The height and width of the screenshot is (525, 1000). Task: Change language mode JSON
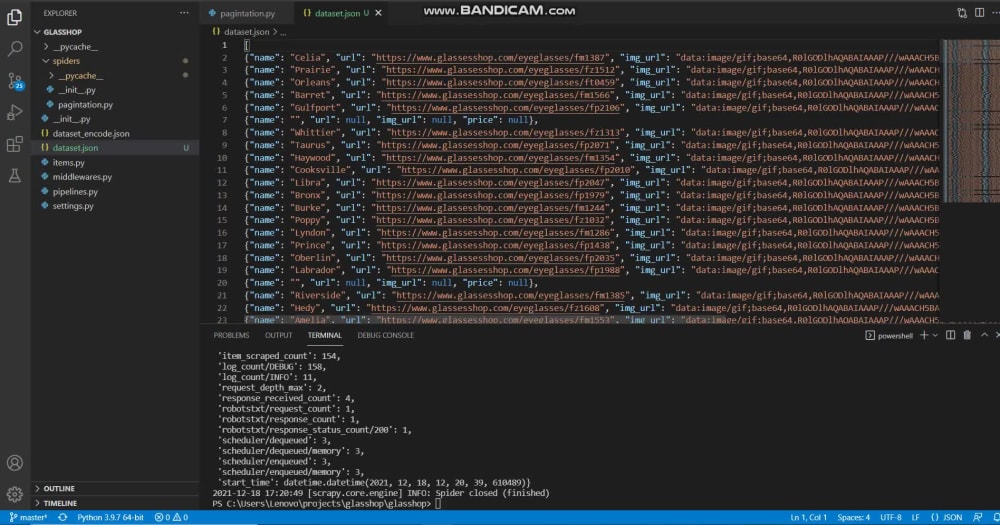pyautogui.click(x=947, y=517)
